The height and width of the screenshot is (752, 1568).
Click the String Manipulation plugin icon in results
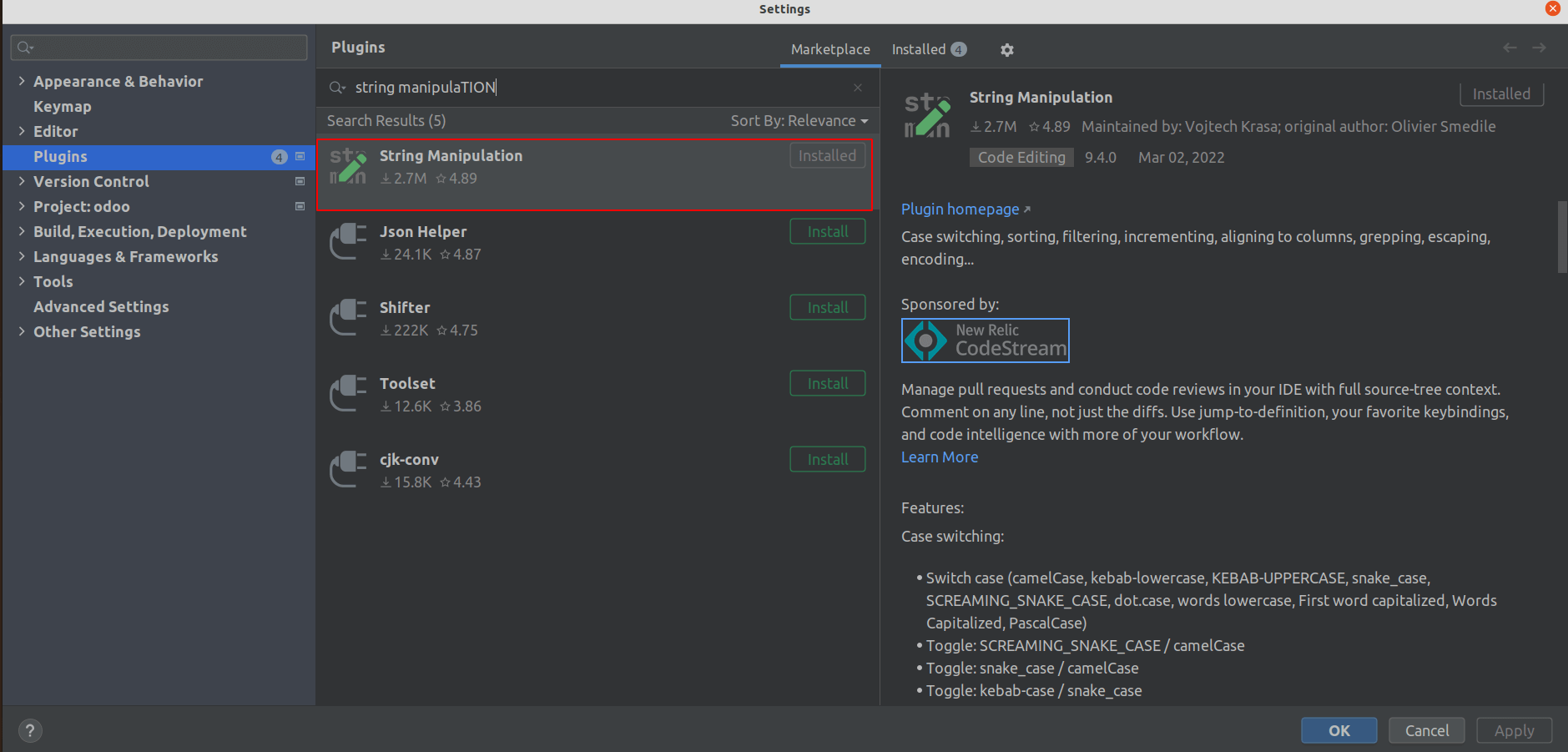348,166
